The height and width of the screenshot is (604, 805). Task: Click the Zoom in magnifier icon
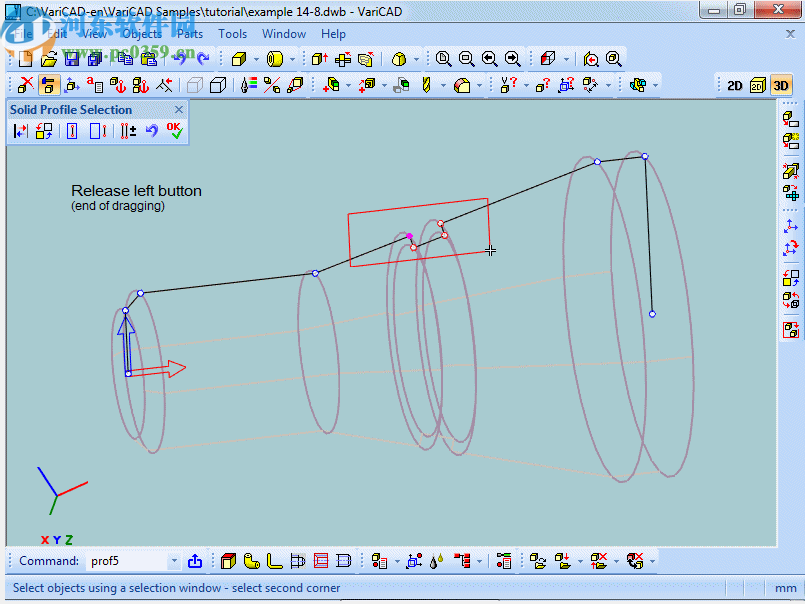[x=444, y=59]
